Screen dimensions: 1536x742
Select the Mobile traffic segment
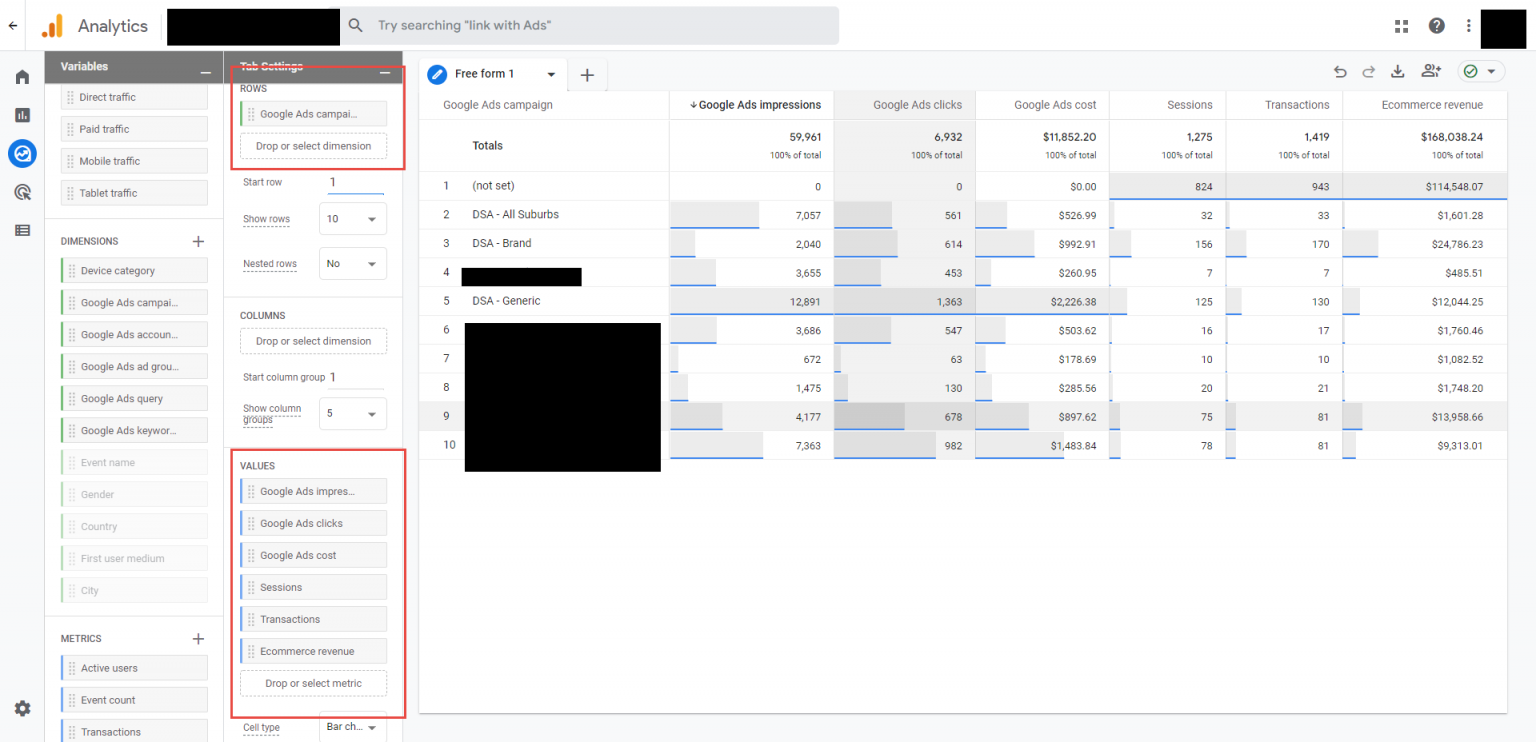pyautogui.click(x=134, y=161)
